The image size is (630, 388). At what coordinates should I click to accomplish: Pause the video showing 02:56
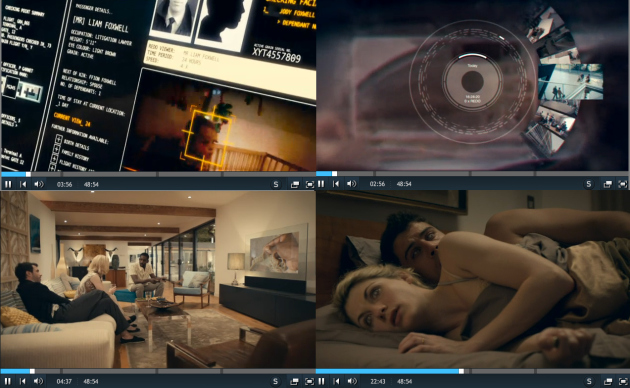coord(321,184)
